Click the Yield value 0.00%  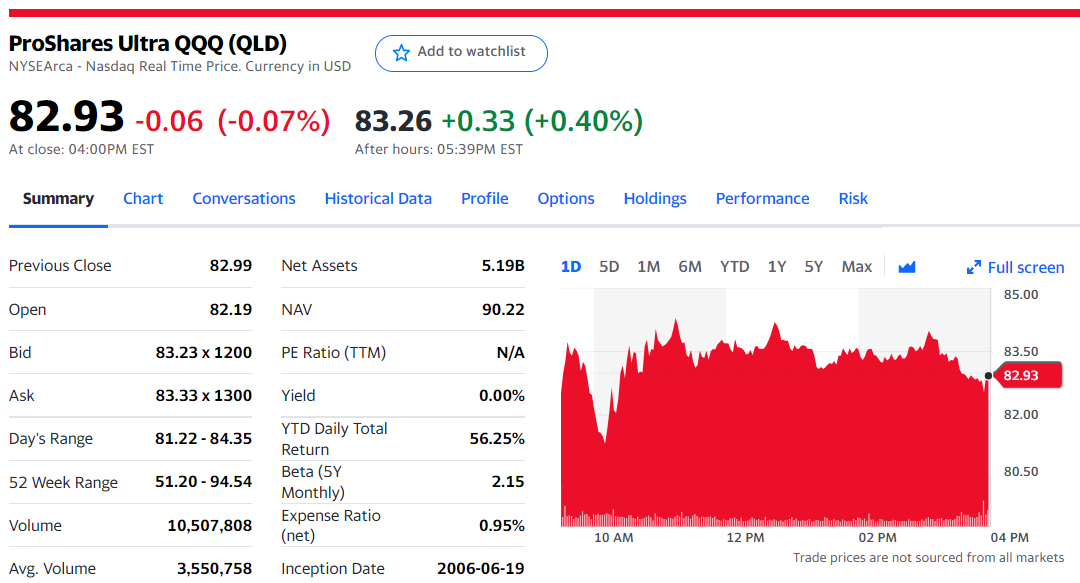(501, 396)
